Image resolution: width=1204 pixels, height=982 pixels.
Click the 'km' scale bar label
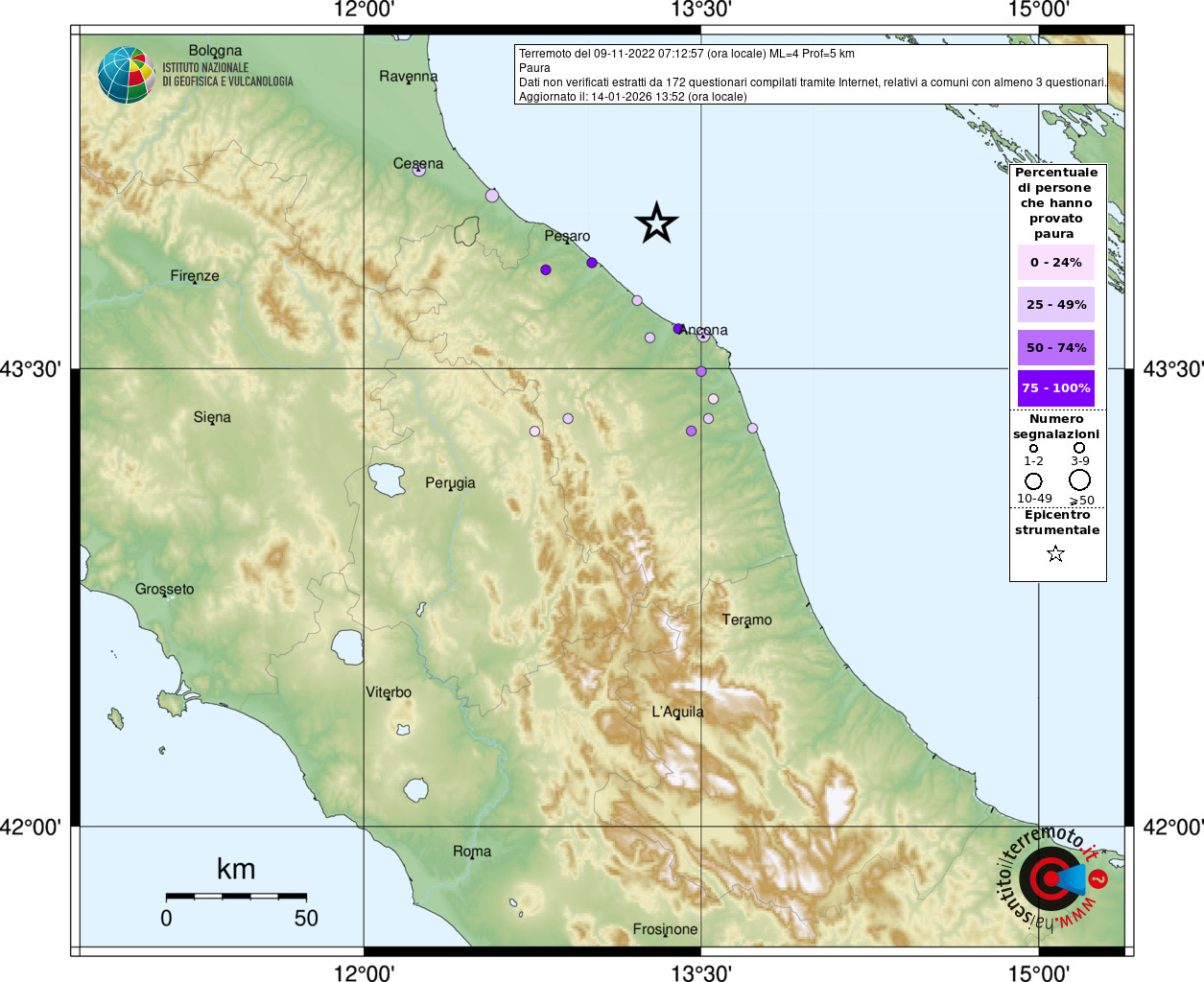pos(236,869)
